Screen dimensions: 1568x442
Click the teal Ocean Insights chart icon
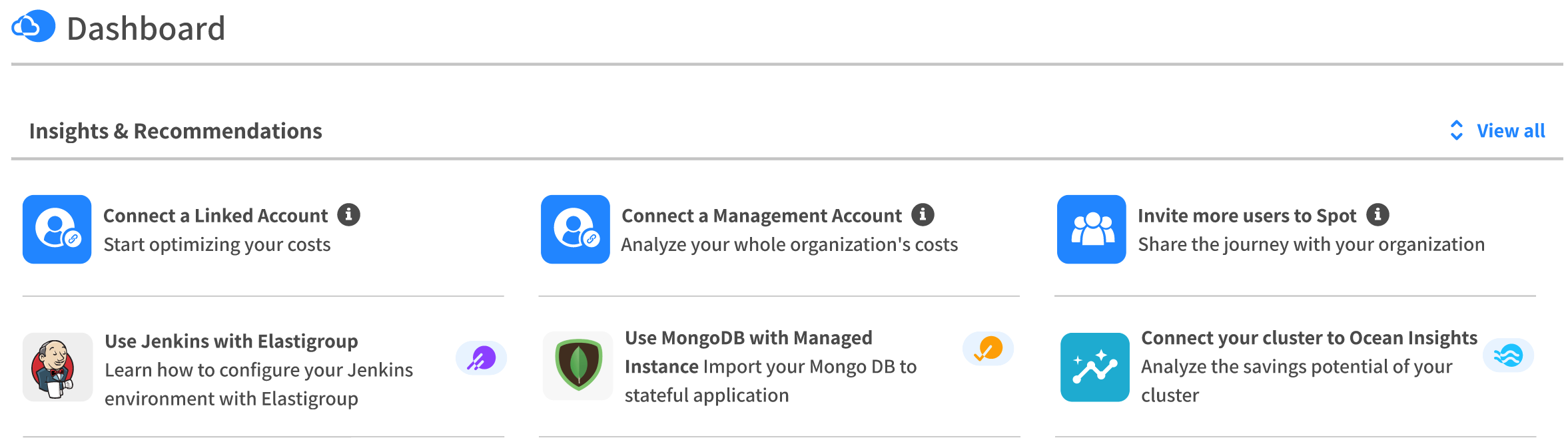pos(1094,367)
